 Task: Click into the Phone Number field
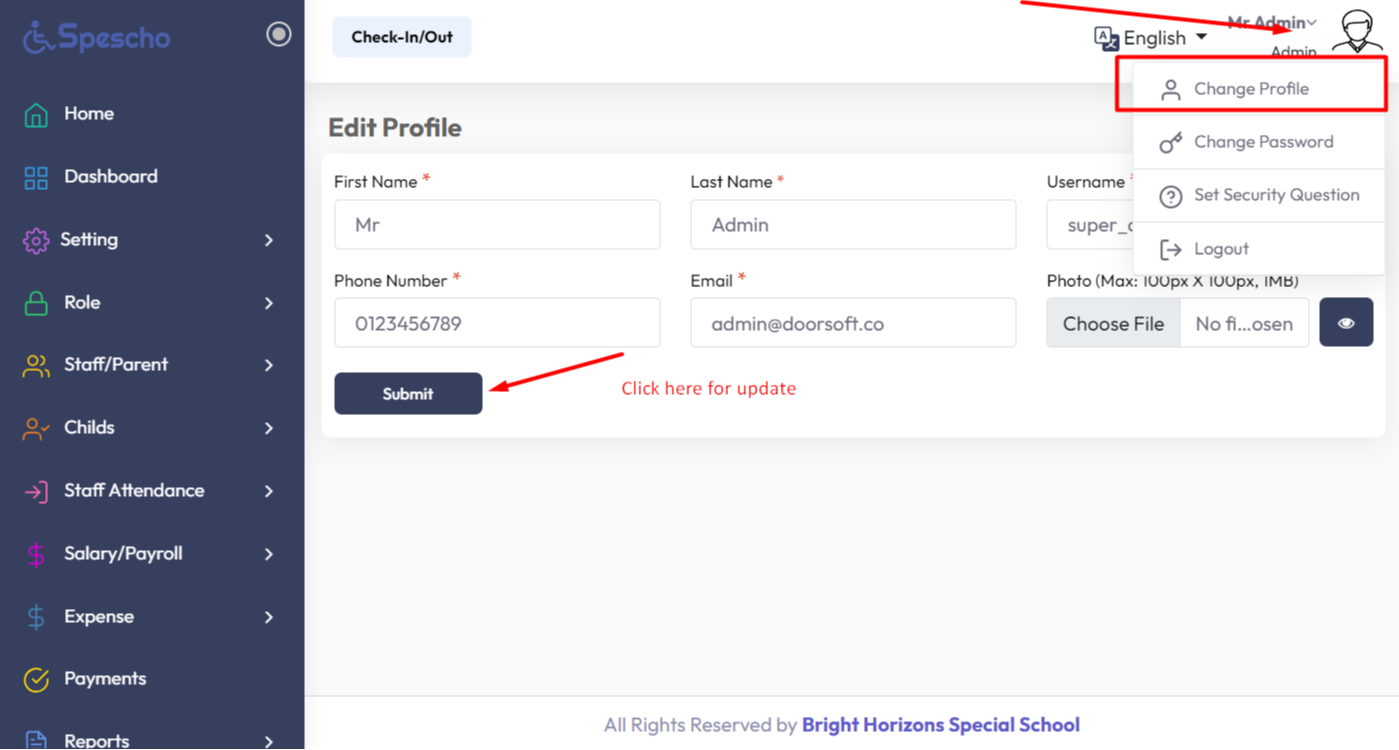pyautogui.click(x=497, y=323)
